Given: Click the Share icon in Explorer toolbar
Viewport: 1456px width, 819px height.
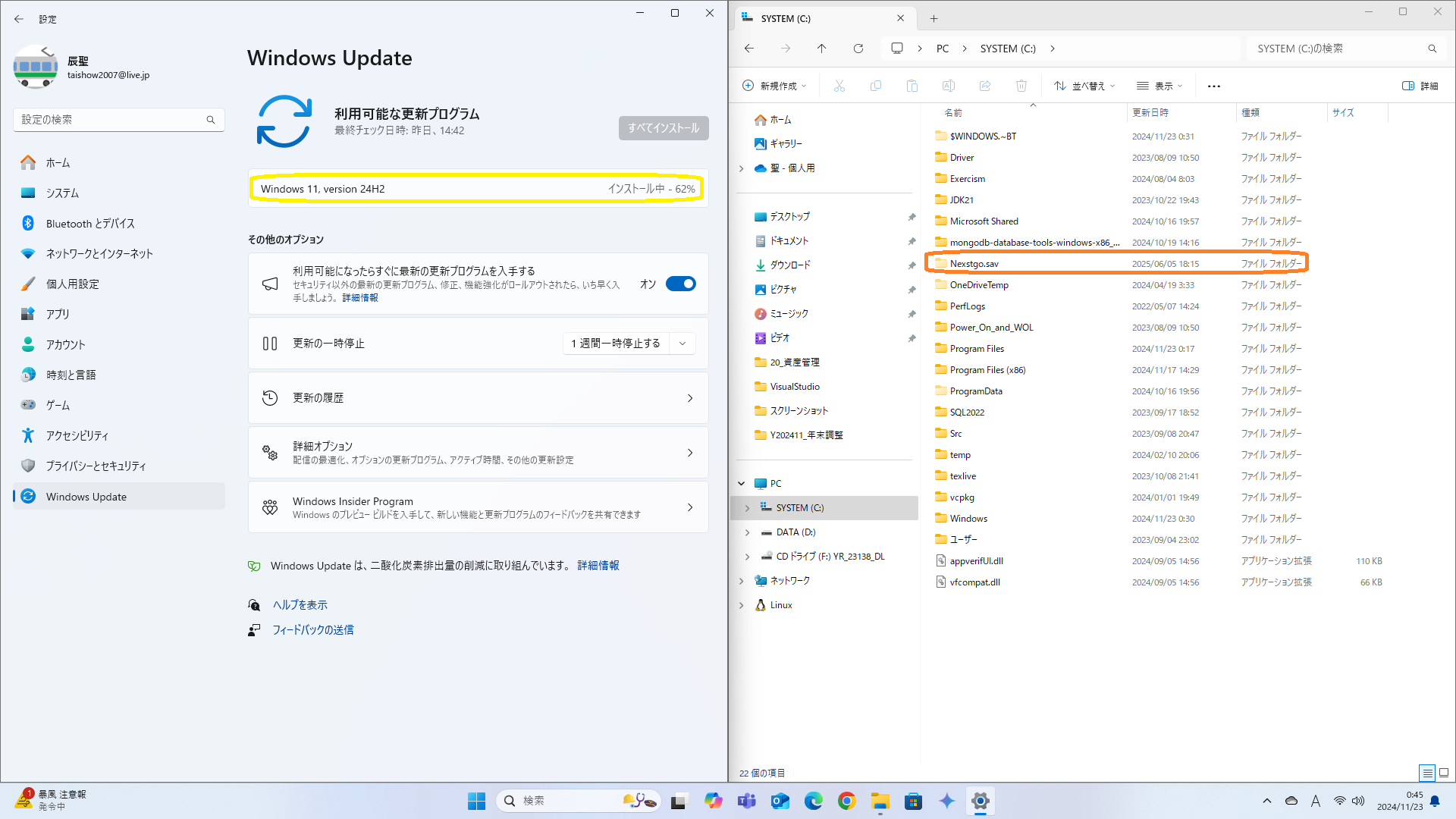Looking at the screenshot, I should [984, 86].
